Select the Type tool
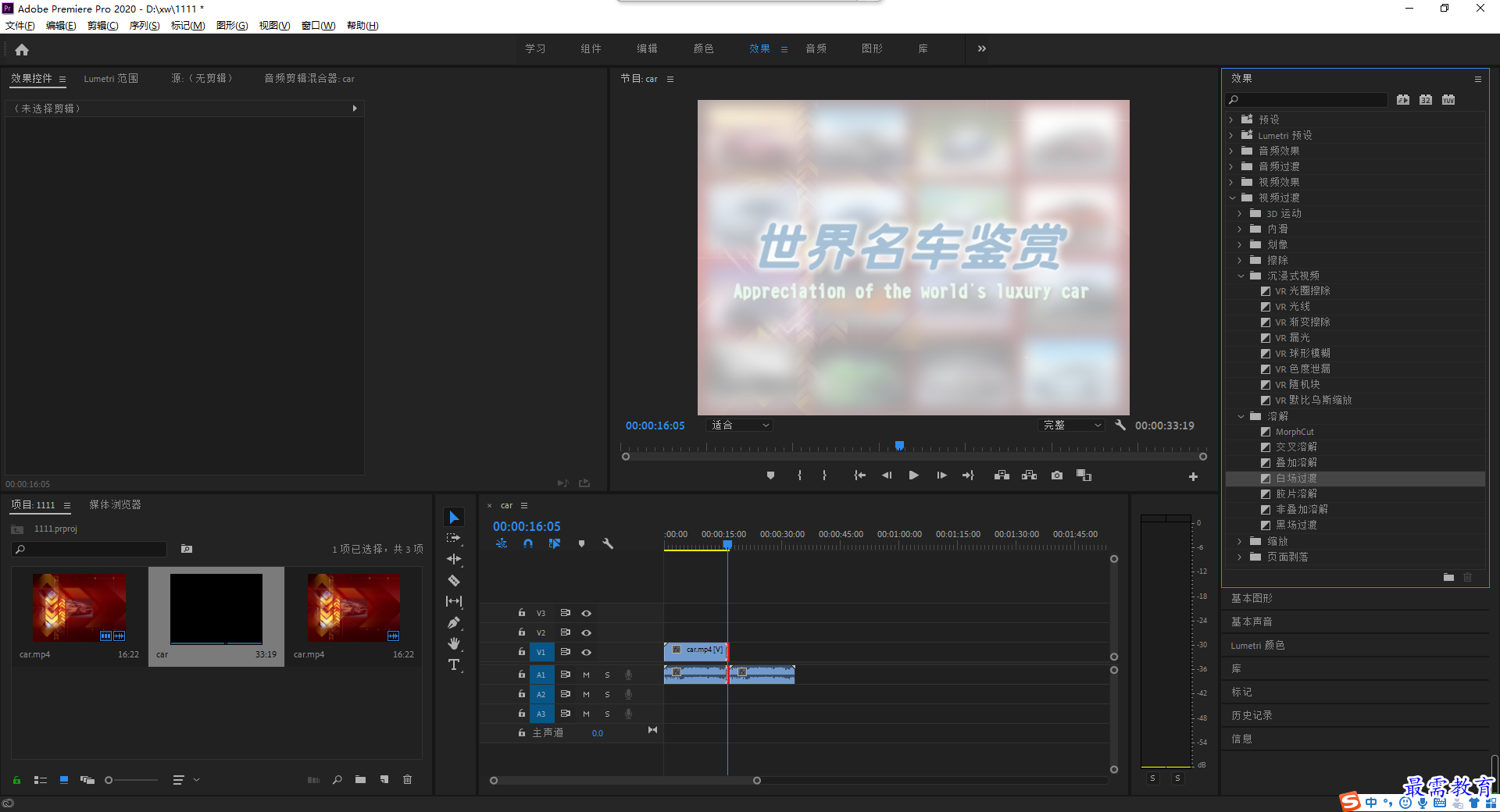Viewport: 1500px width, 812px height. pos(454,664)
